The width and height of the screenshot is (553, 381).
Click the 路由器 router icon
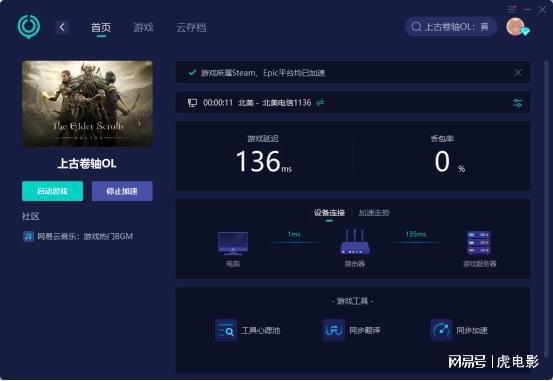point(355,242)
